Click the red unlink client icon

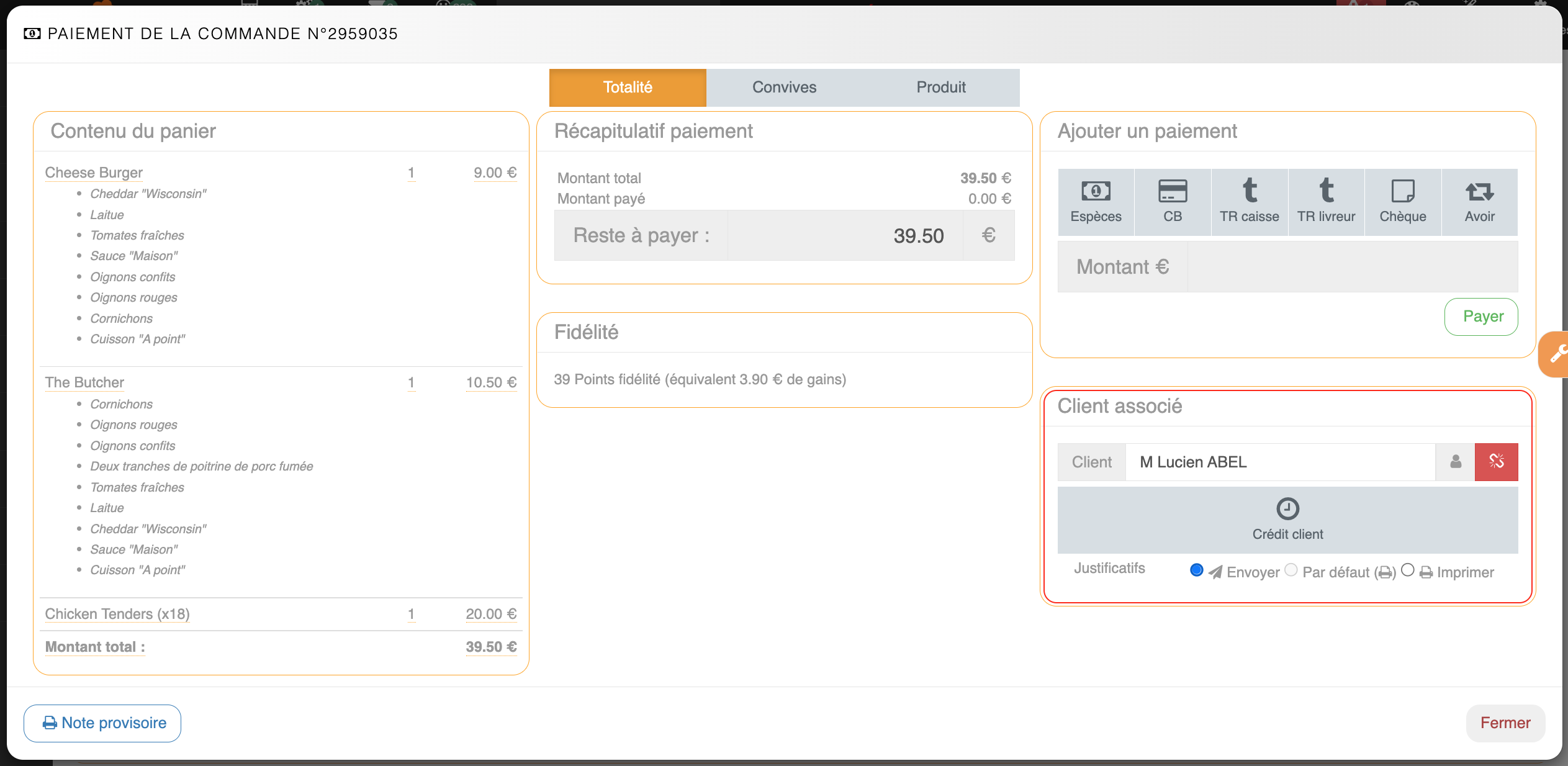pos(1496,462)
